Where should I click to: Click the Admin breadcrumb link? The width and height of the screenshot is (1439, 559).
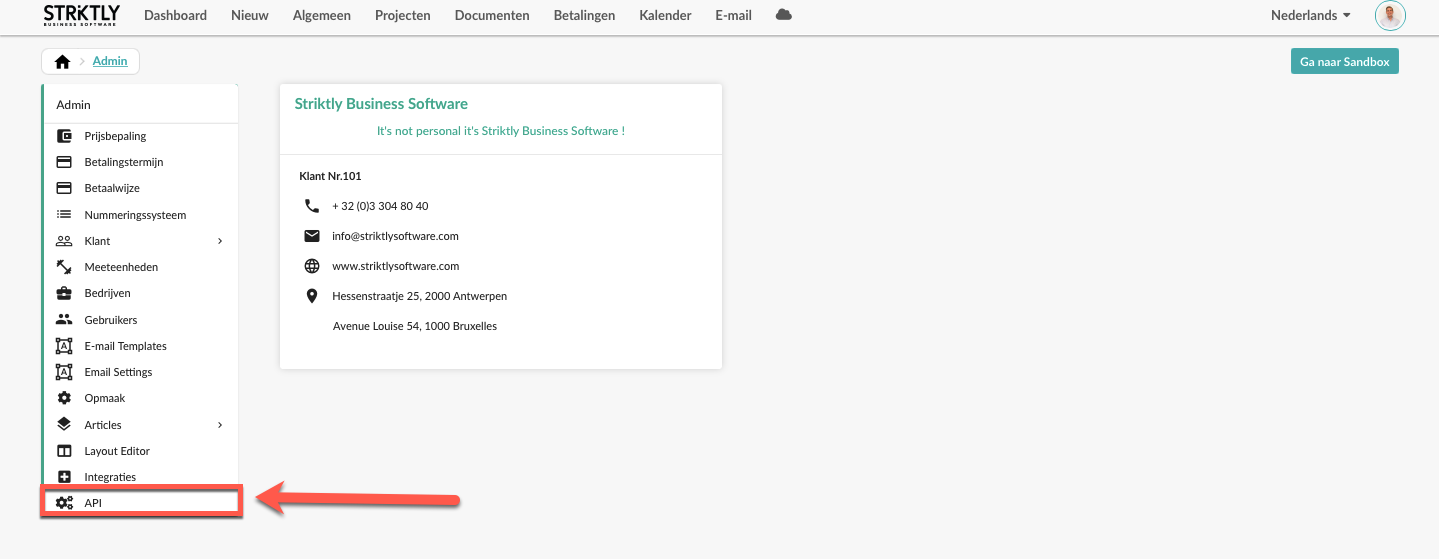pyautogui.click(x=110, y=61)
